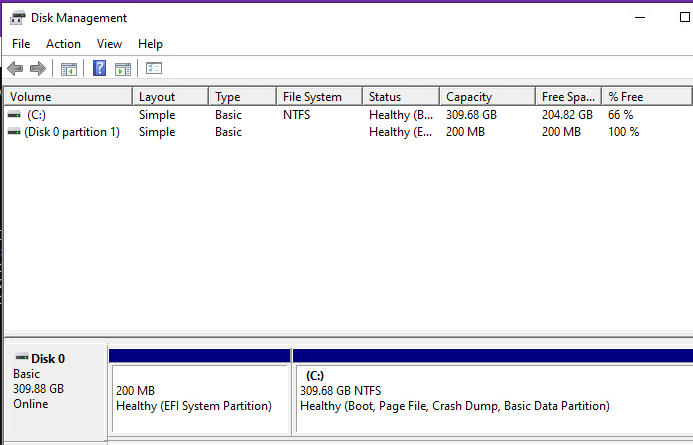Select the Disk 0 Basic Online label panel
Image resolution: width=693 pixels, height=445 pixels.
point(55,391)
